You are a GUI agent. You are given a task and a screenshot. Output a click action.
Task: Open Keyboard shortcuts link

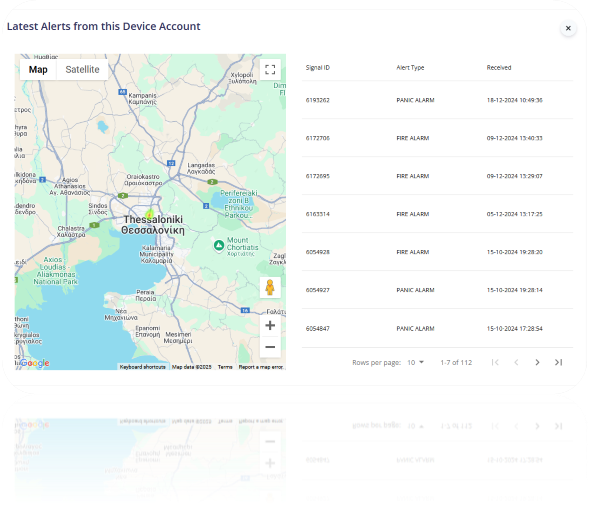[142, 367]
